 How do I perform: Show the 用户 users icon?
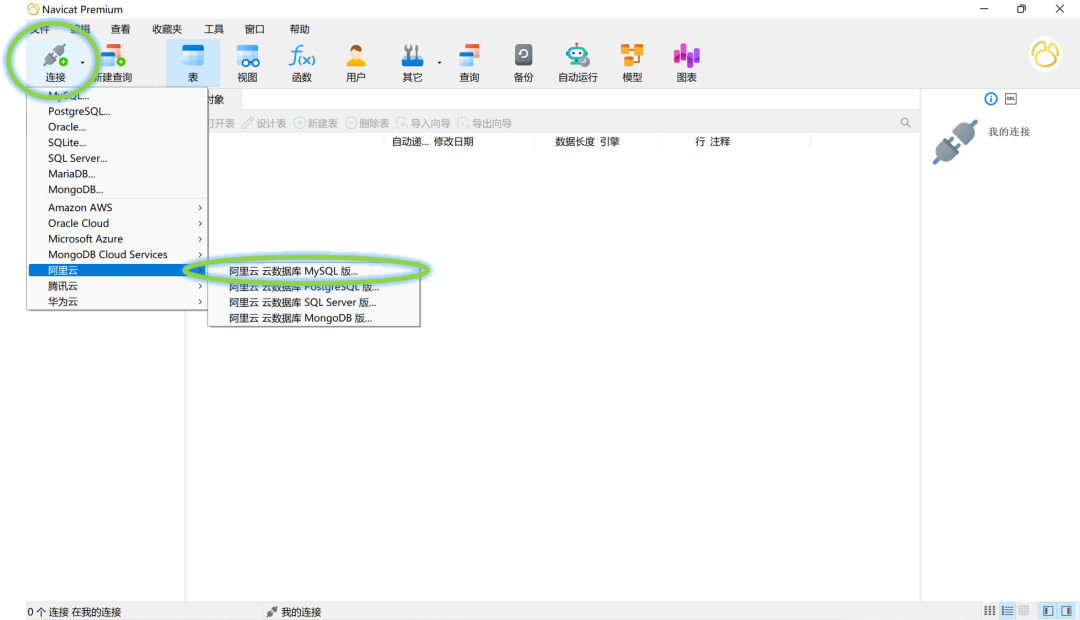(356, 56)
